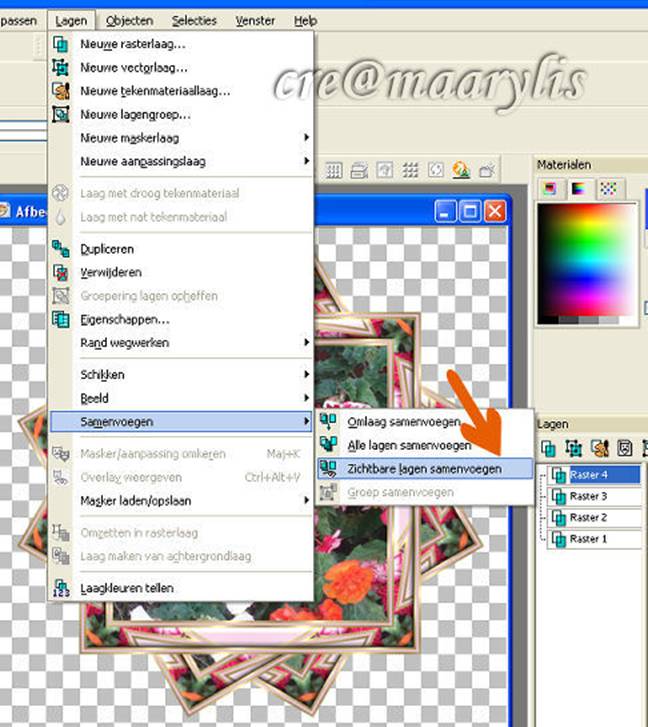Screen dimensions: 648x727
Task: Expand the Masker laden/opslaan submenu
Action: pyautogui.click(x=181, y=501)
